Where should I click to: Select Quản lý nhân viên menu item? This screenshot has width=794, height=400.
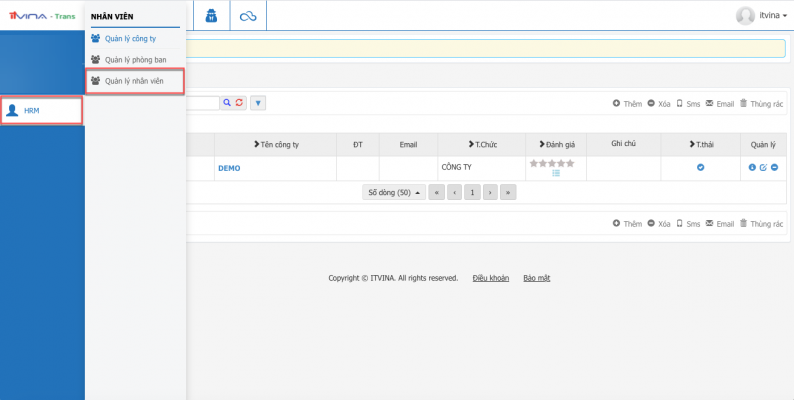click(x=135, y=81)
